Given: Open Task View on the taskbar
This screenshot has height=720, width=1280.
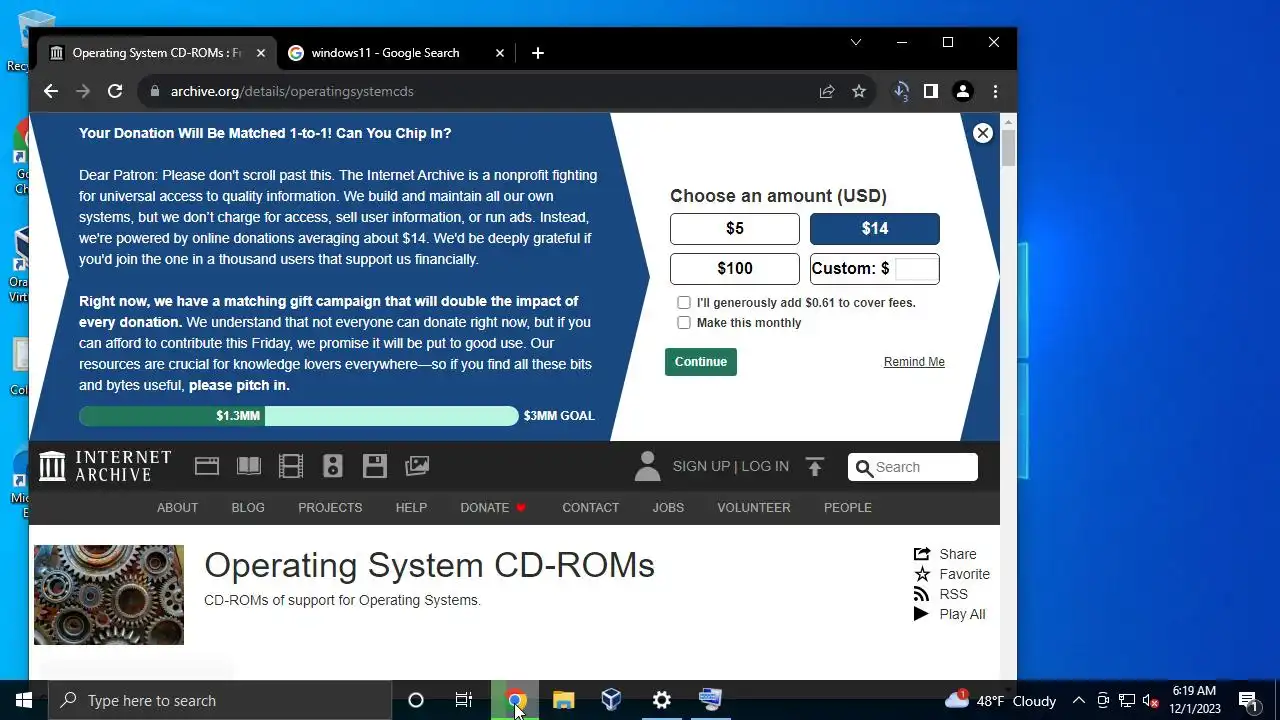Looking at the screenshot, I should 464,700.
